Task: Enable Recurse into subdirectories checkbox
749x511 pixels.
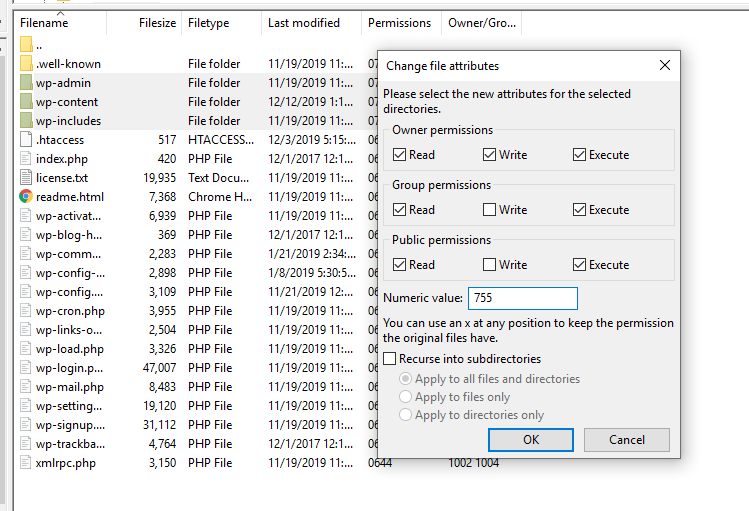Action: tap(390, 359)
